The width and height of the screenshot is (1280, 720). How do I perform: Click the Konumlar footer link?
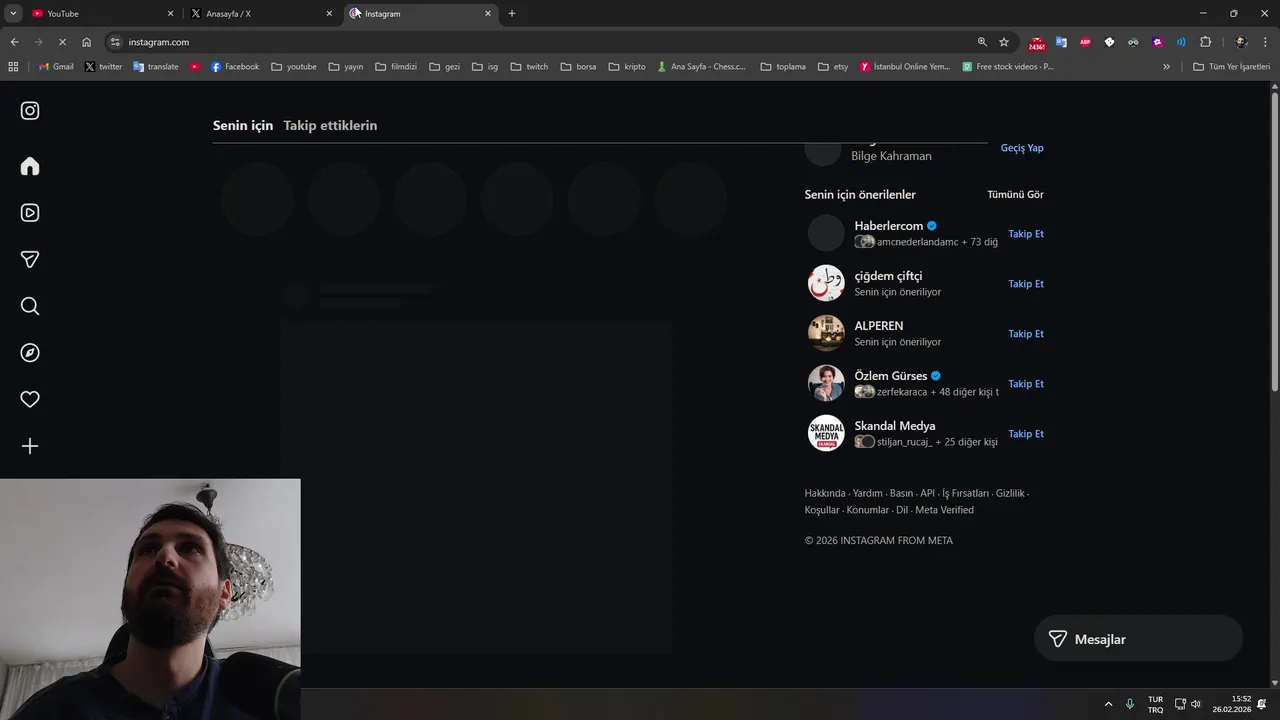point(867,510)
